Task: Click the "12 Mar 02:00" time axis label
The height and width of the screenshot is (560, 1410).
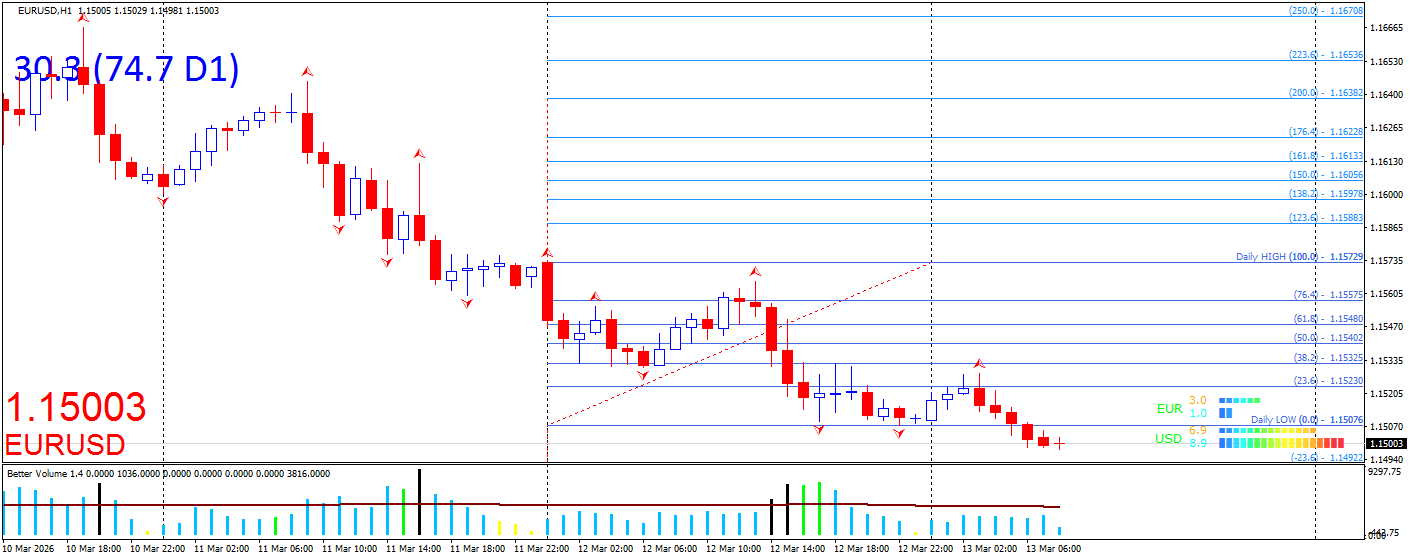Action: tap(605, 549)
